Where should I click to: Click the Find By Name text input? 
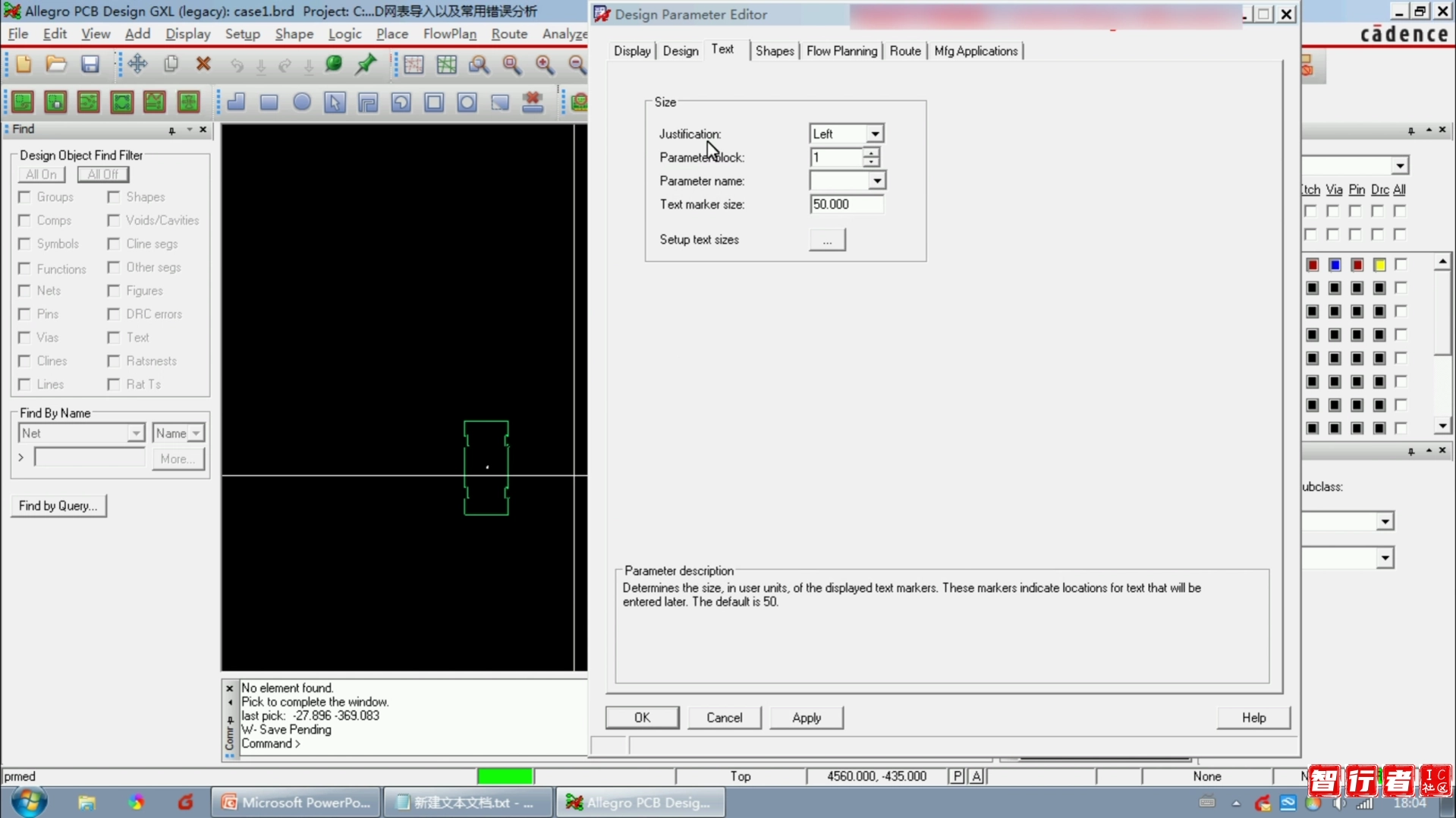point(90,458)
